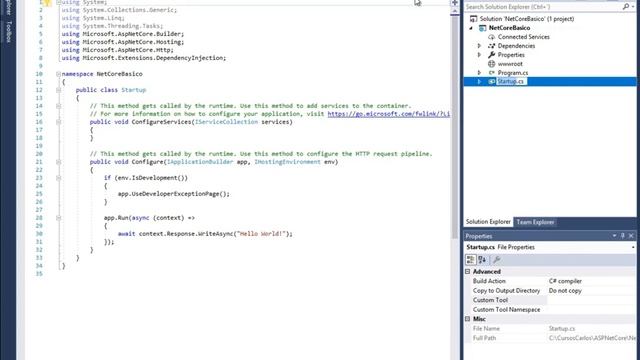Select Connected Services in Solution Explorer

pos(524,37)
